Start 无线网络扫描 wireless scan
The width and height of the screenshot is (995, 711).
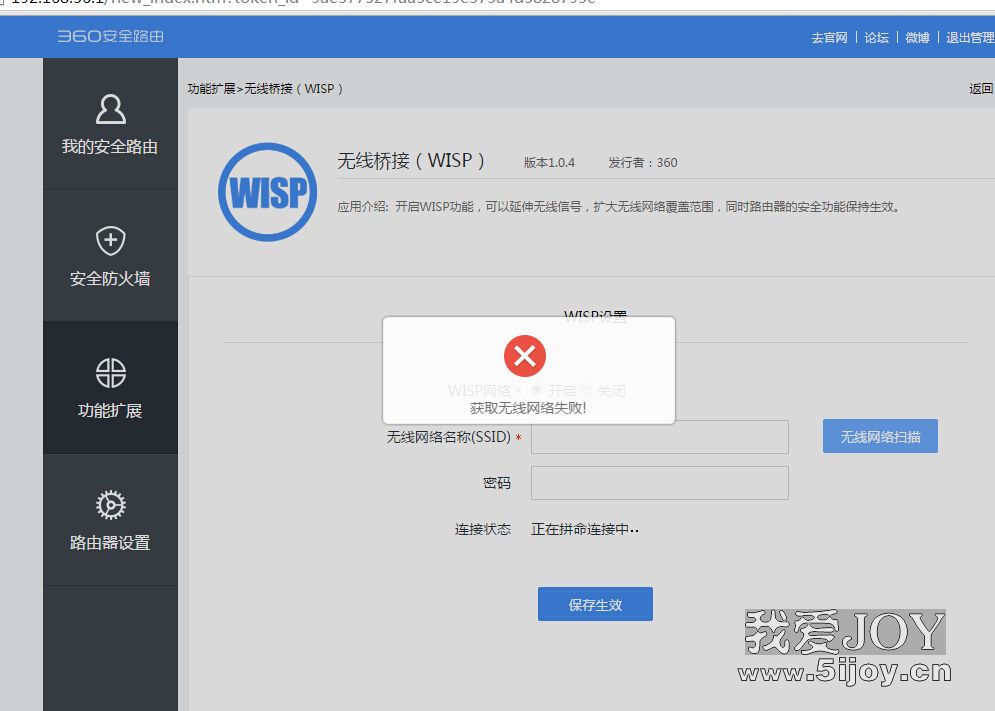pyautogui.click(x=880, y=436)
